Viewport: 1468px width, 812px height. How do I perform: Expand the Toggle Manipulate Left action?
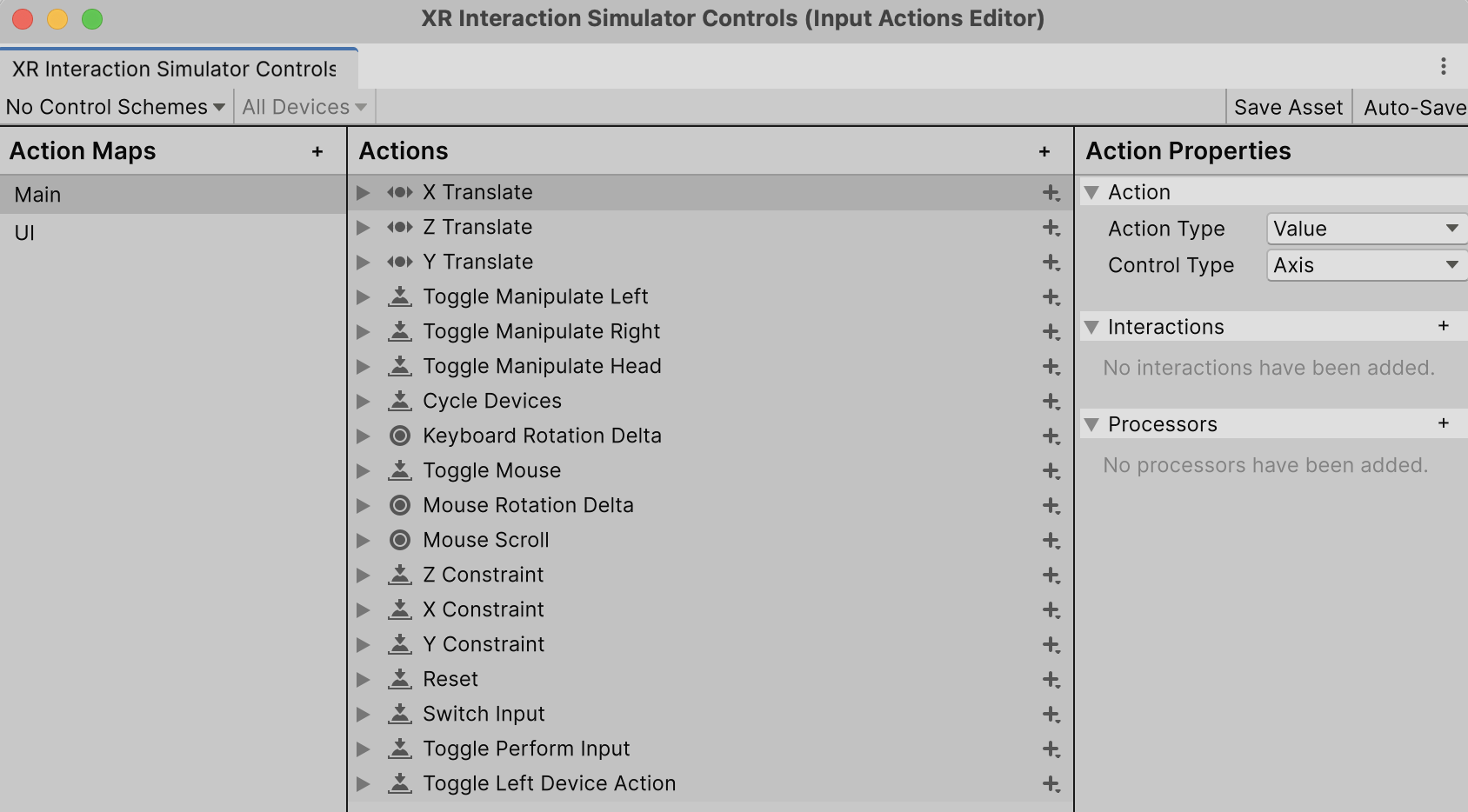[x=363, y=296]
